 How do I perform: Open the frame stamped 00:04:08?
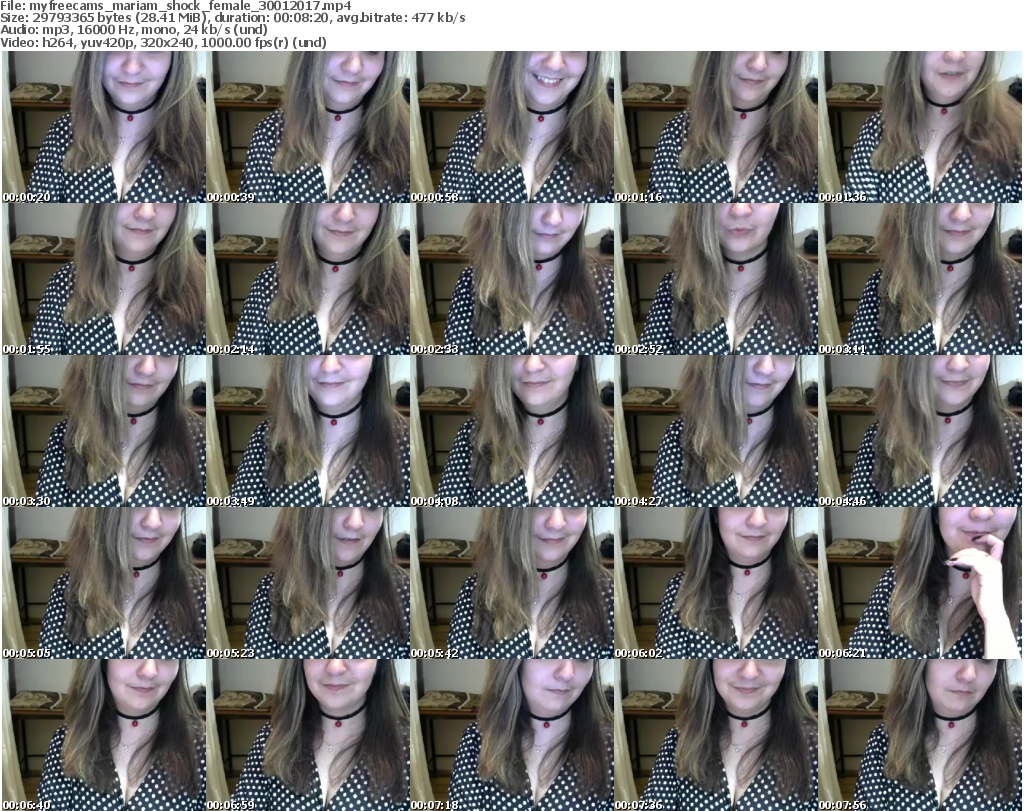point(512,431)
